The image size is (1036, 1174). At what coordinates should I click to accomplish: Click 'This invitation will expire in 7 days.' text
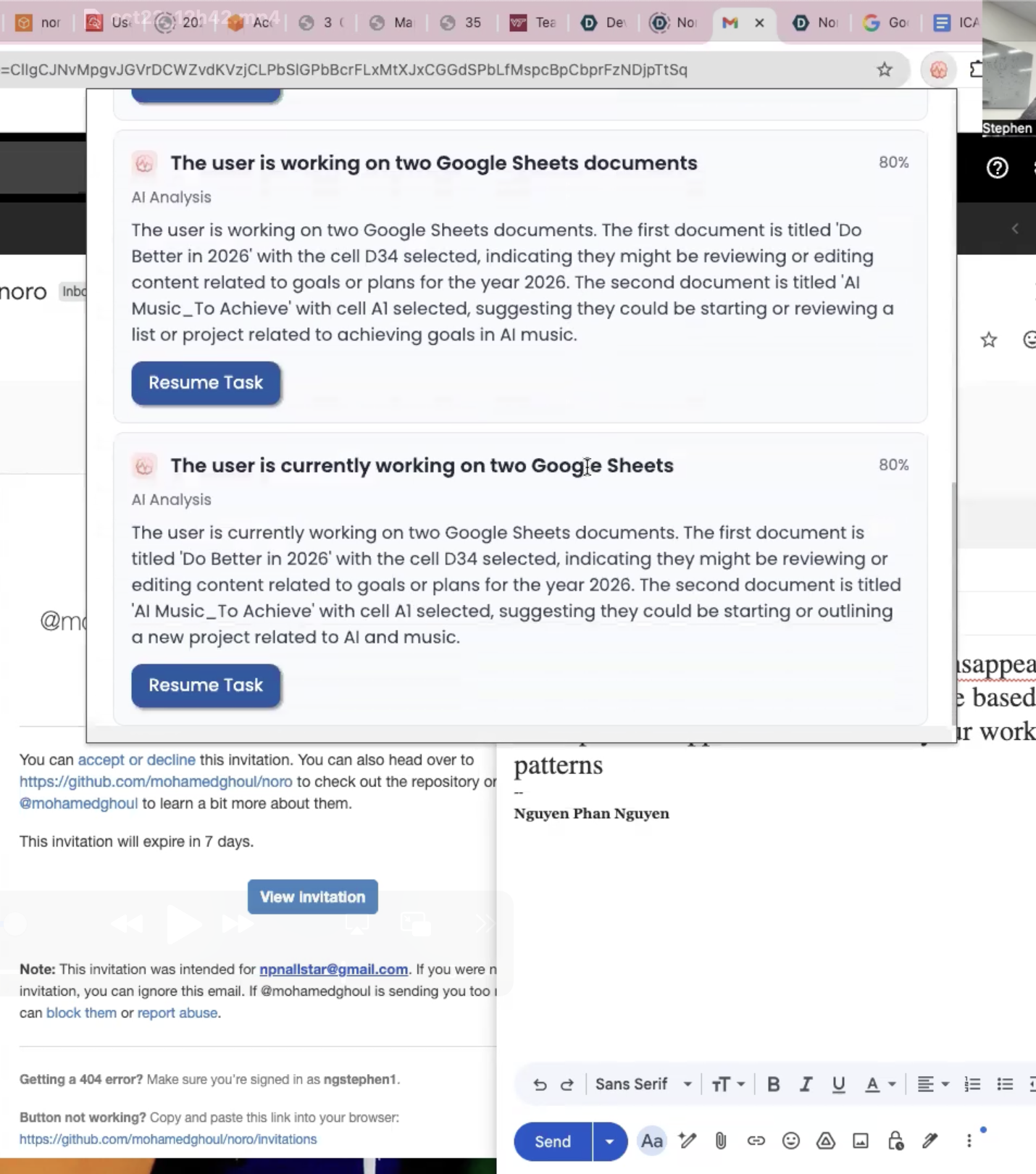[x=136, y=841]
